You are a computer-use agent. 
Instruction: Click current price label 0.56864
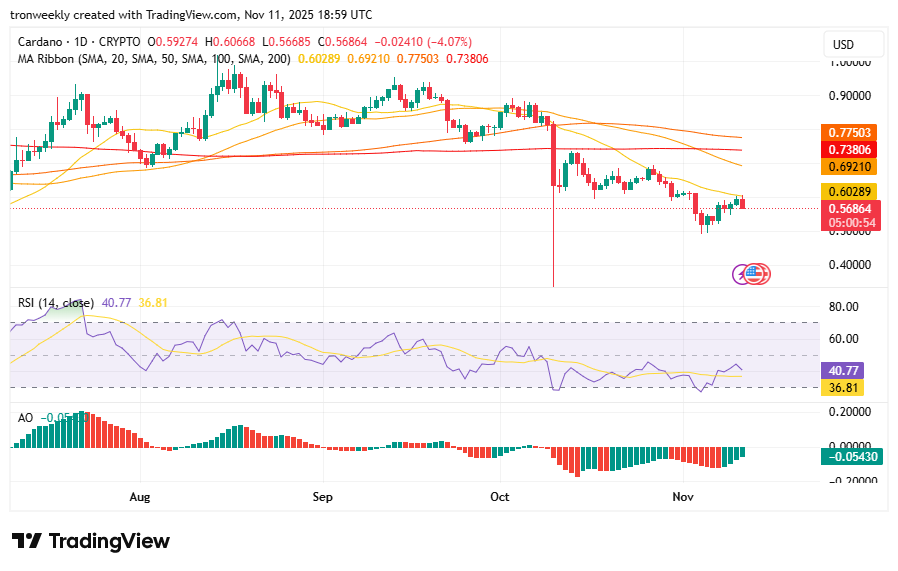849,208
